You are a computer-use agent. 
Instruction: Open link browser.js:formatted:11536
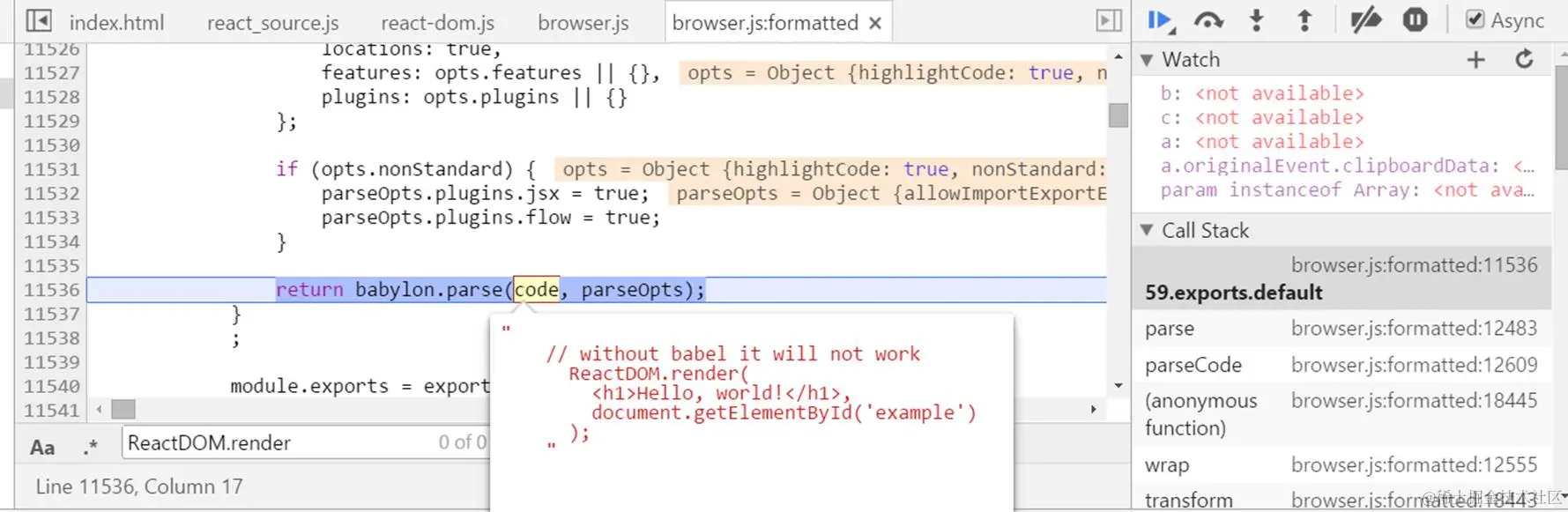tap(1414, 265)
